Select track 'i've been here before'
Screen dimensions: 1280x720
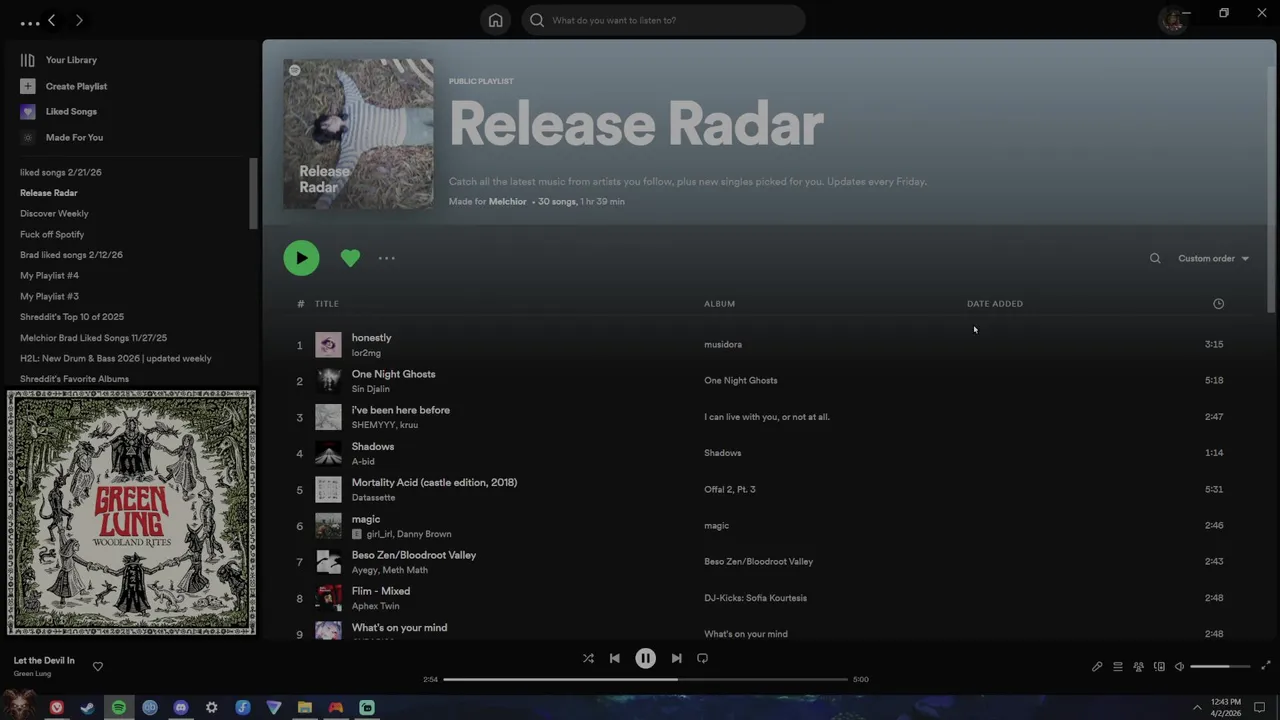click(400, 410)
